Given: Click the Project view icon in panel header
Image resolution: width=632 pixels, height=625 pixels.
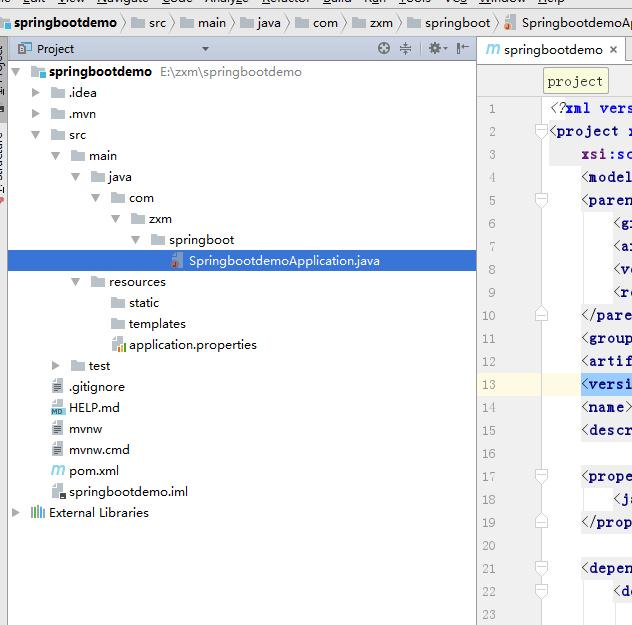Looking at the screenshot, I should [x=25, y=48].
